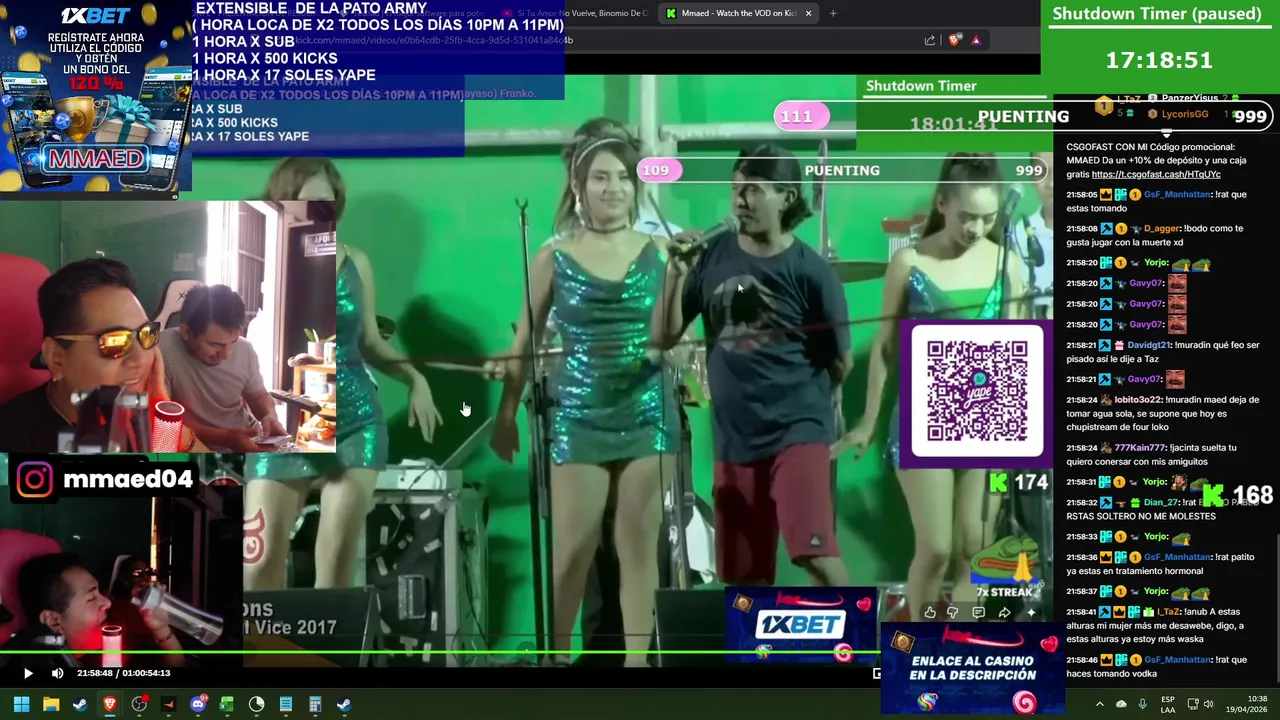This screenshot has width=1280, height=720.
Task: Click Gavy07 username at 21:58:21
Action: (x=1145, y=380)
